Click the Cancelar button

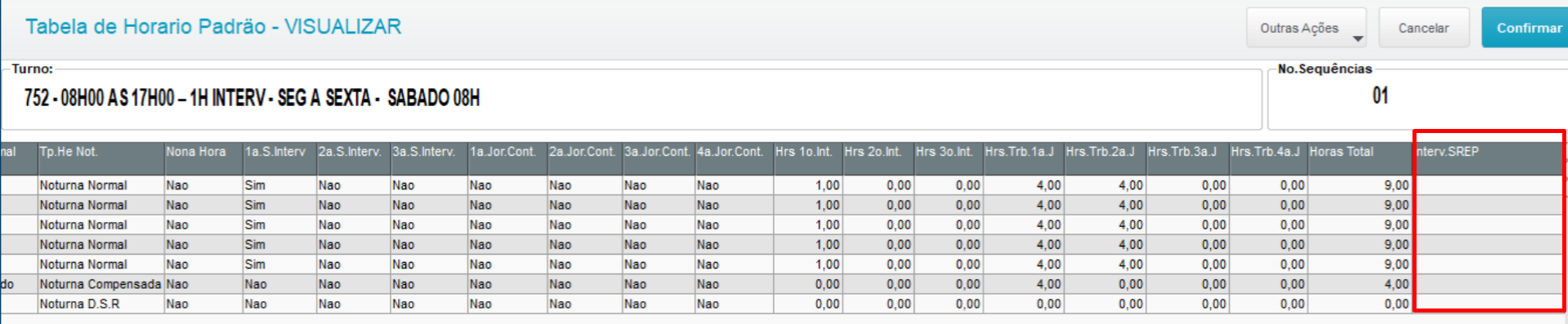(x=1423, y=28)
